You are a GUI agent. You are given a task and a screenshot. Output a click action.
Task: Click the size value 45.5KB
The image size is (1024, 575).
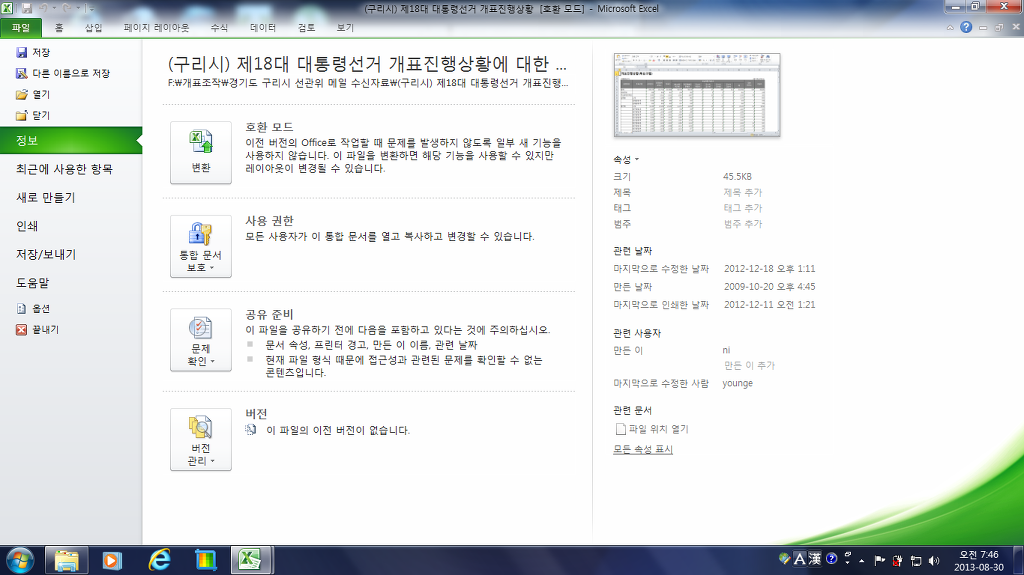(x=737, y=176)
